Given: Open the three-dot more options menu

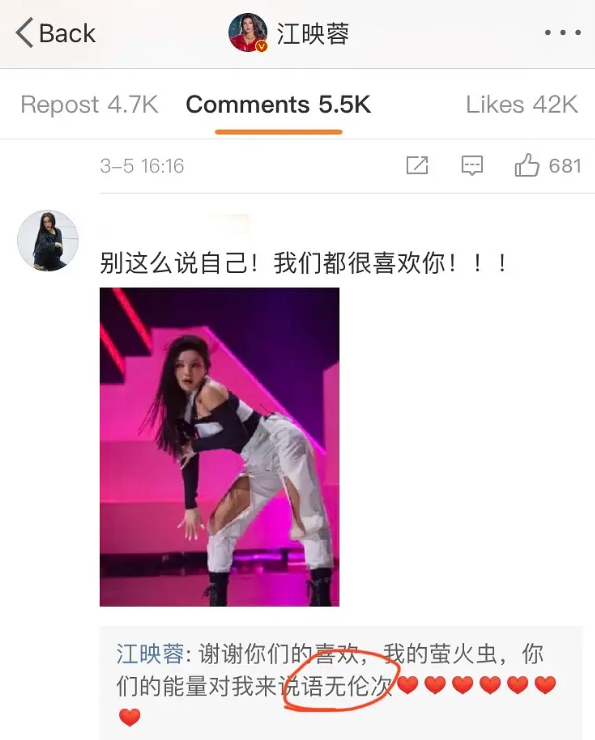Looking at the screenshot, I should click(x=562, y=33).
